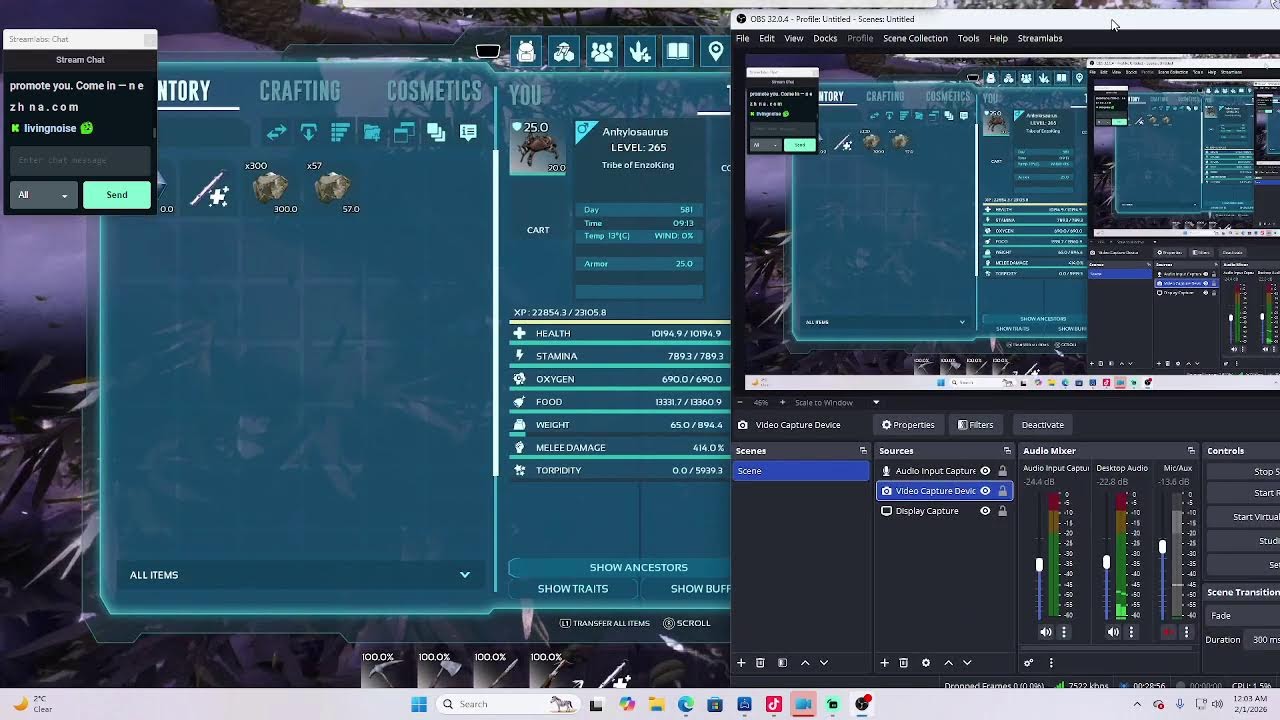
Task: Unmute Mic/Aux red speaker button
Action: tap(1169, 632)
